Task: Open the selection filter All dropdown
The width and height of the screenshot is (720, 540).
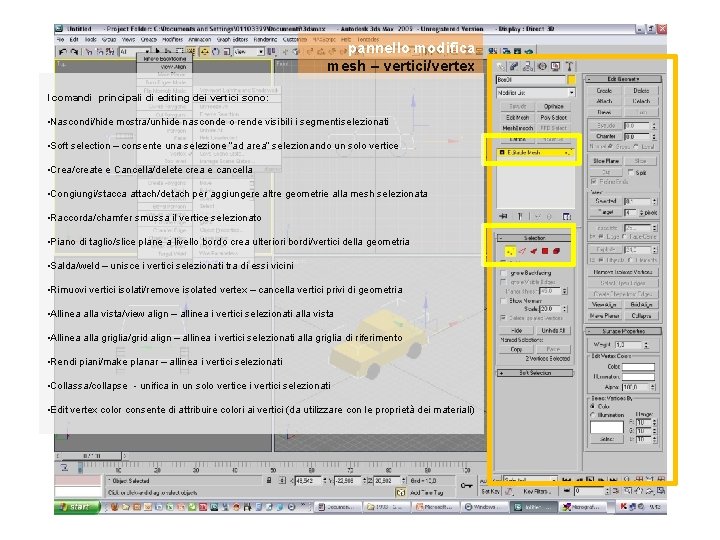Action: pyautogui.click(x=135, y=52)
